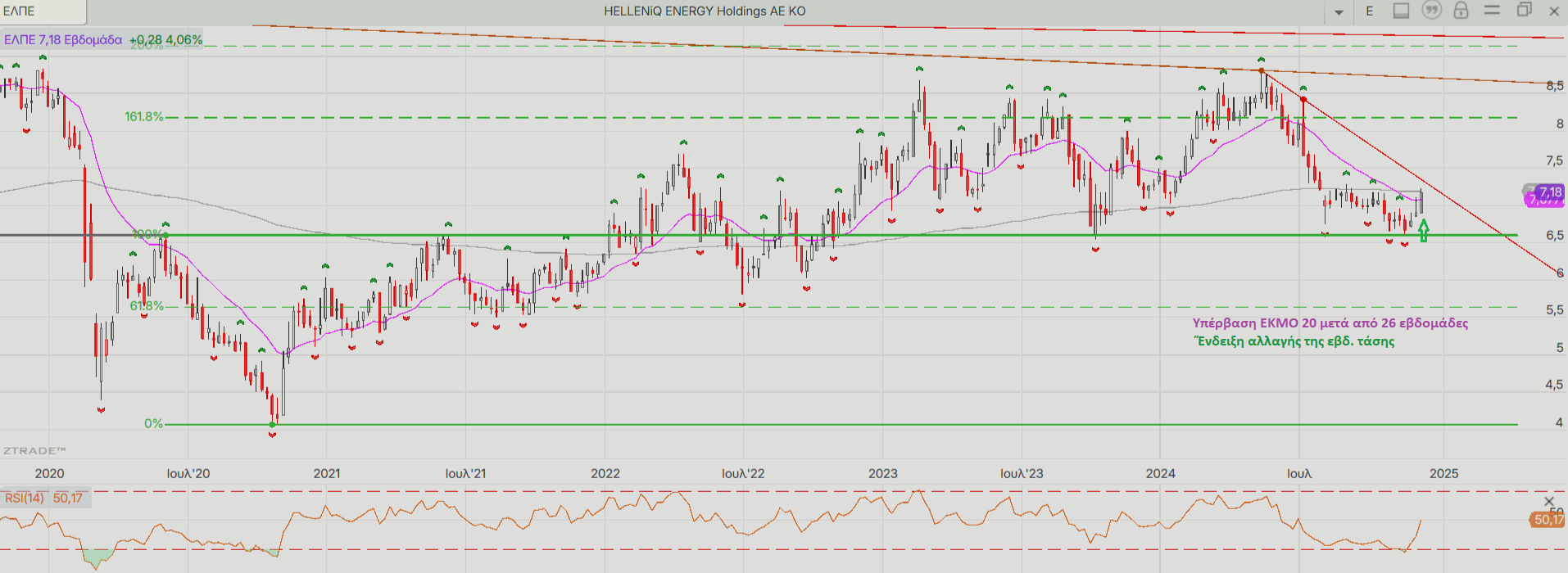Click the HELLENiQ ENERGY Holdings AE KO title
The height and width of the screenshot is (573, 1568).
[705, 11]
